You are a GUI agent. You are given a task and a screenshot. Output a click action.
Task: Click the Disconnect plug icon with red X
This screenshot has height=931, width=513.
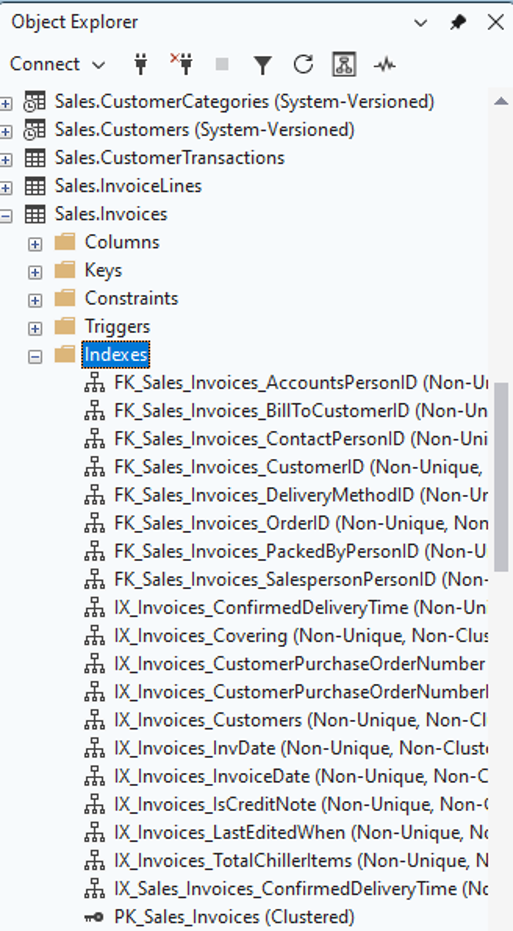182,64
